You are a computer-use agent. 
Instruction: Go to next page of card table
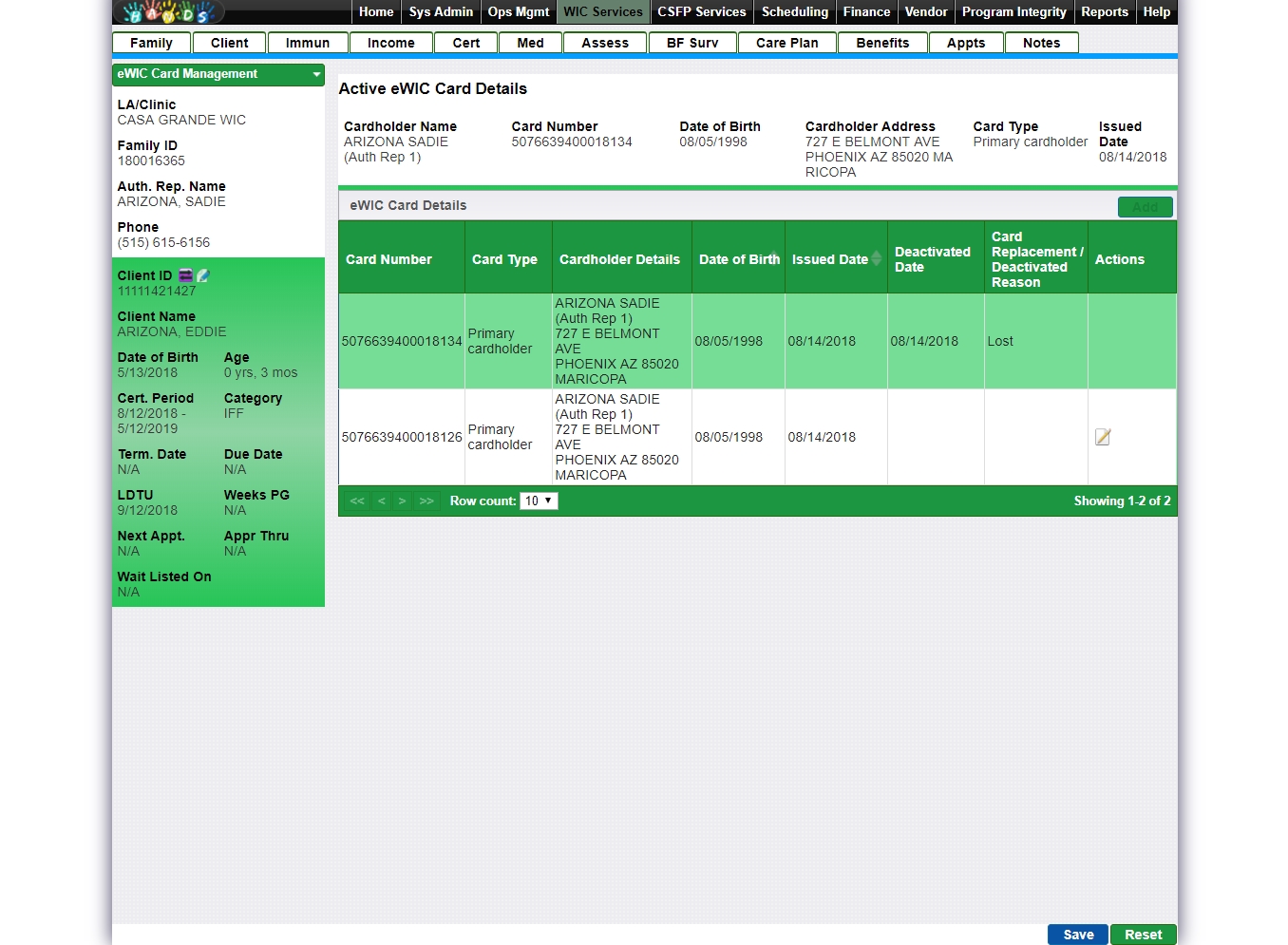(403, 501)
